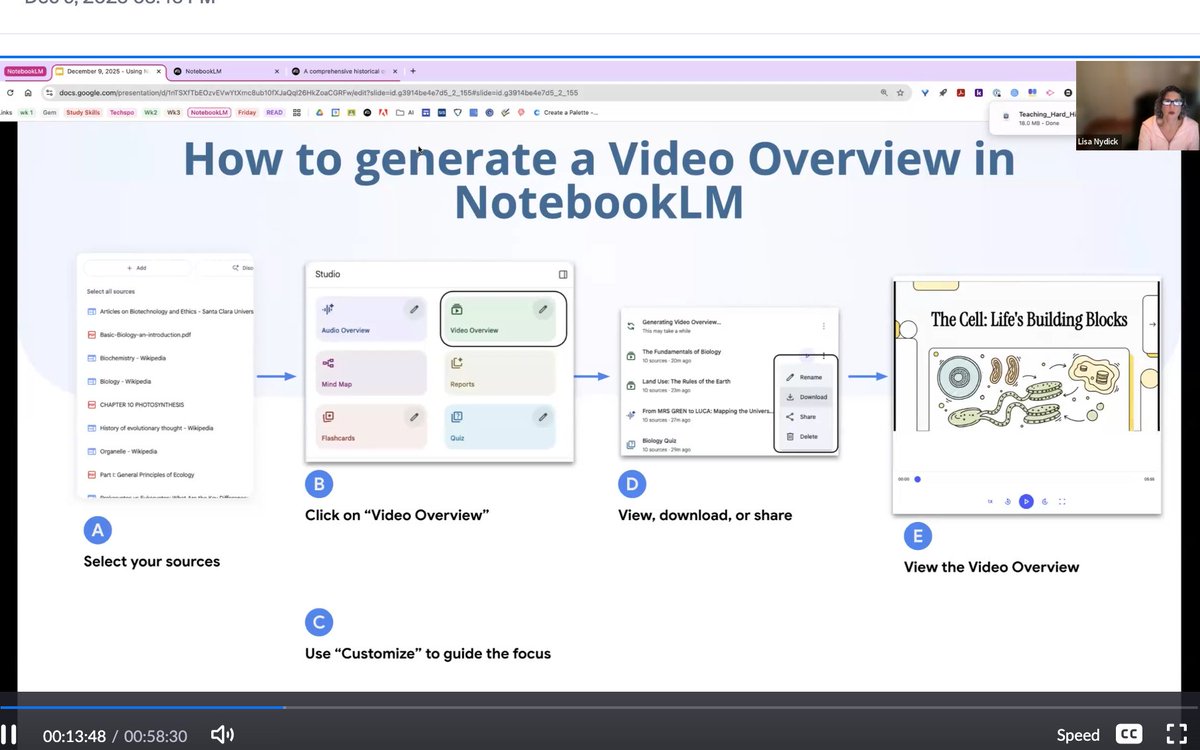Select the 'A comprehensive historical' tab
This screenshot has width=1200, height=750.
point(340,71)
